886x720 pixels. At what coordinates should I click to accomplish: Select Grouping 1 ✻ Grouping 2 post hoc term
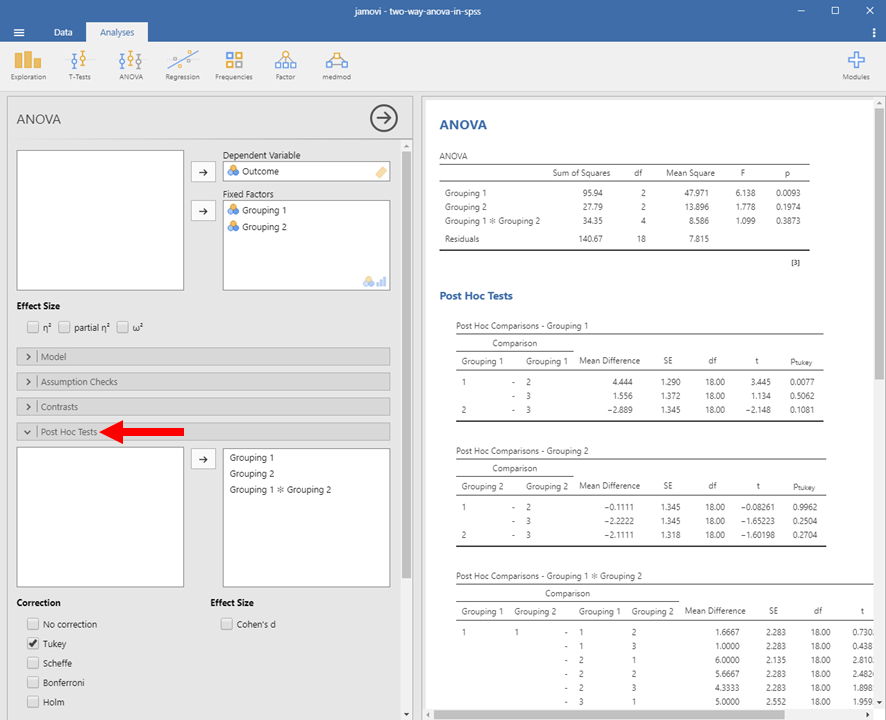click(x=280, y=490)
